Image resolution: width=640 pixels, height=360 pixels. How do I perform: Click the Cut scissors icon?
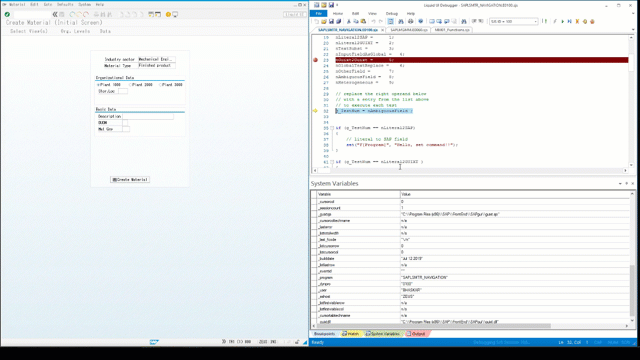pyautogui.click(x=348, y=22)
